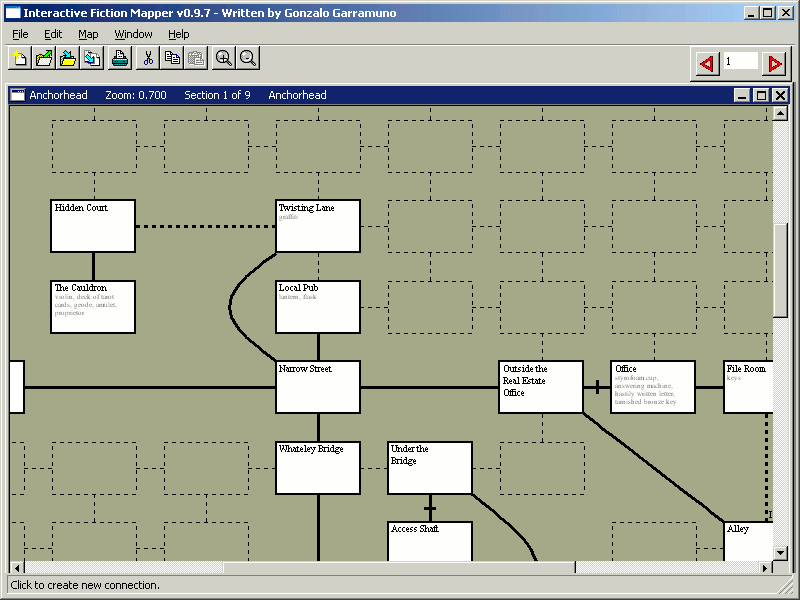Screen dimensions: 800x600
Task: Select the Narrow Street room box
Action: pyautogui.click(x=318, y=385)
